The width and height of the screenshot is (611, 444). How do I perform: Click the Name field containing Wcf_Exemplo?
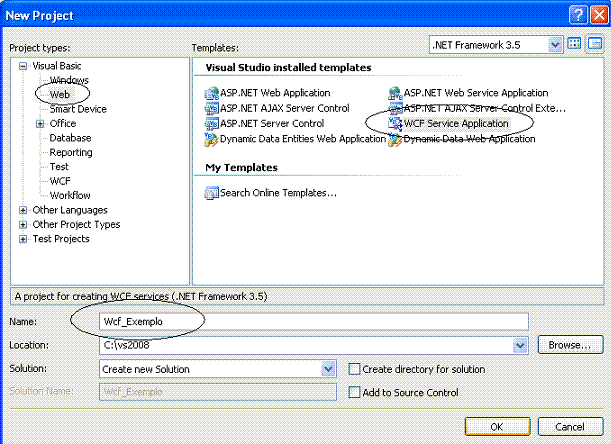point(314,322)
